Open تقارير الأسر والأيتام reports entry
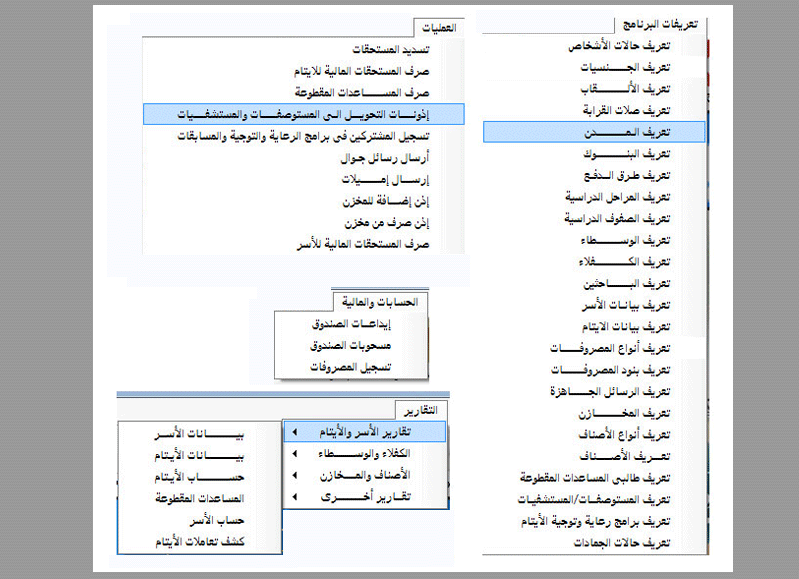799x579 pixels. pyautogui.click(x=365, y=432)
